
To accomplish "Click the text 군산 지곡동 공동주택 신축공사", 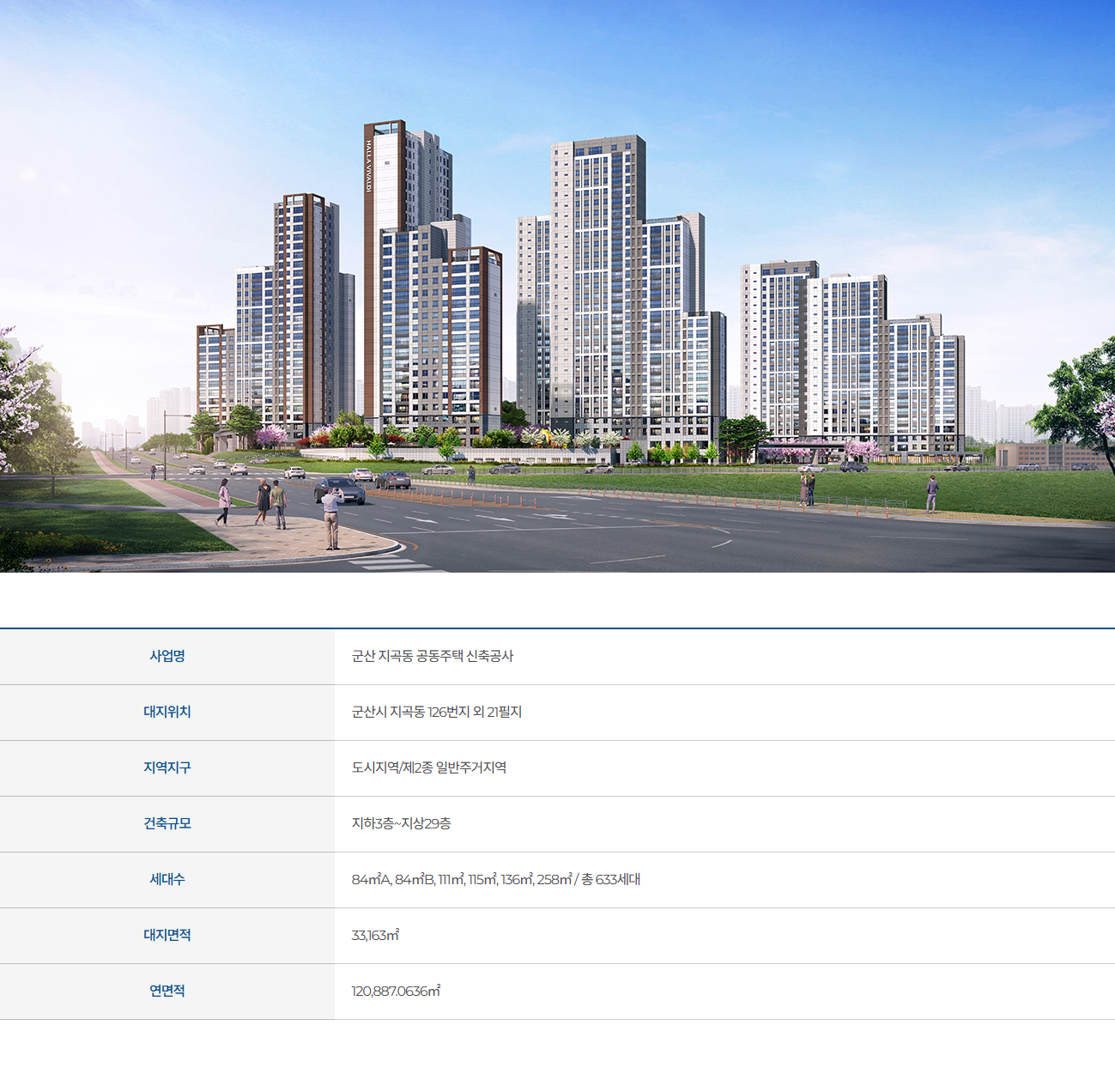I will 433,656.
